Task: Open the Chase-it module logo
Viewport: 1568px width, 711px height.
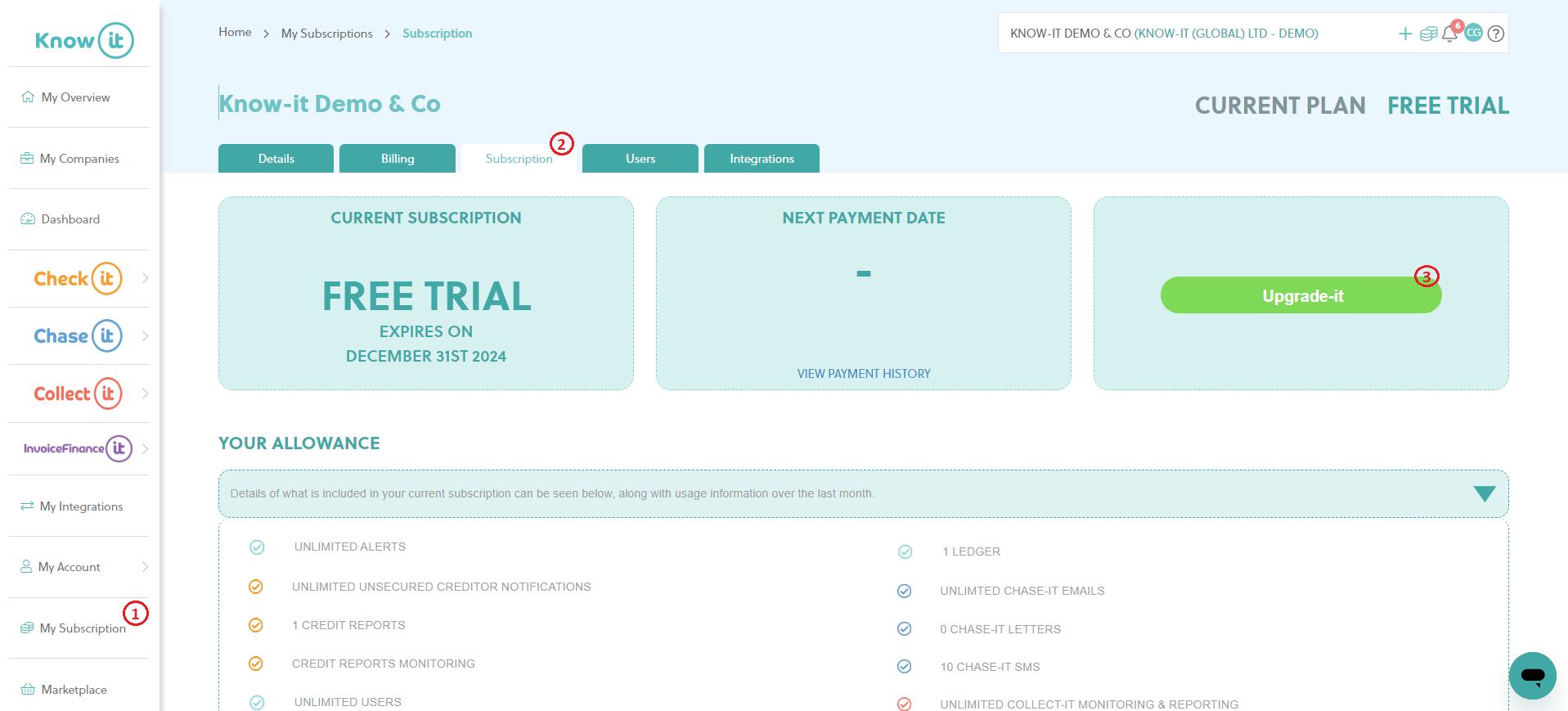Action: pos(78,335)
